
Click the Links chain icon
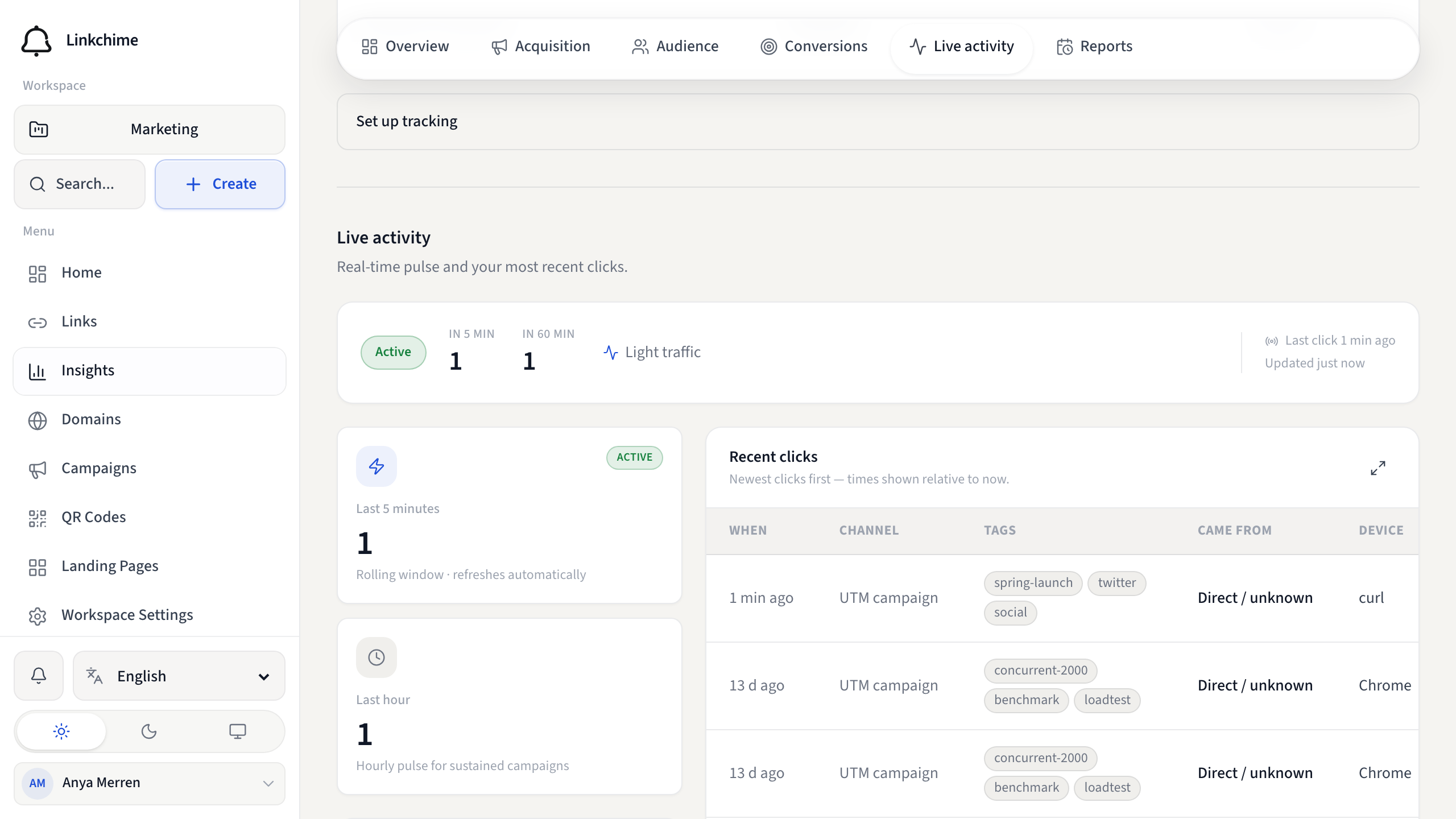[38, 322]
